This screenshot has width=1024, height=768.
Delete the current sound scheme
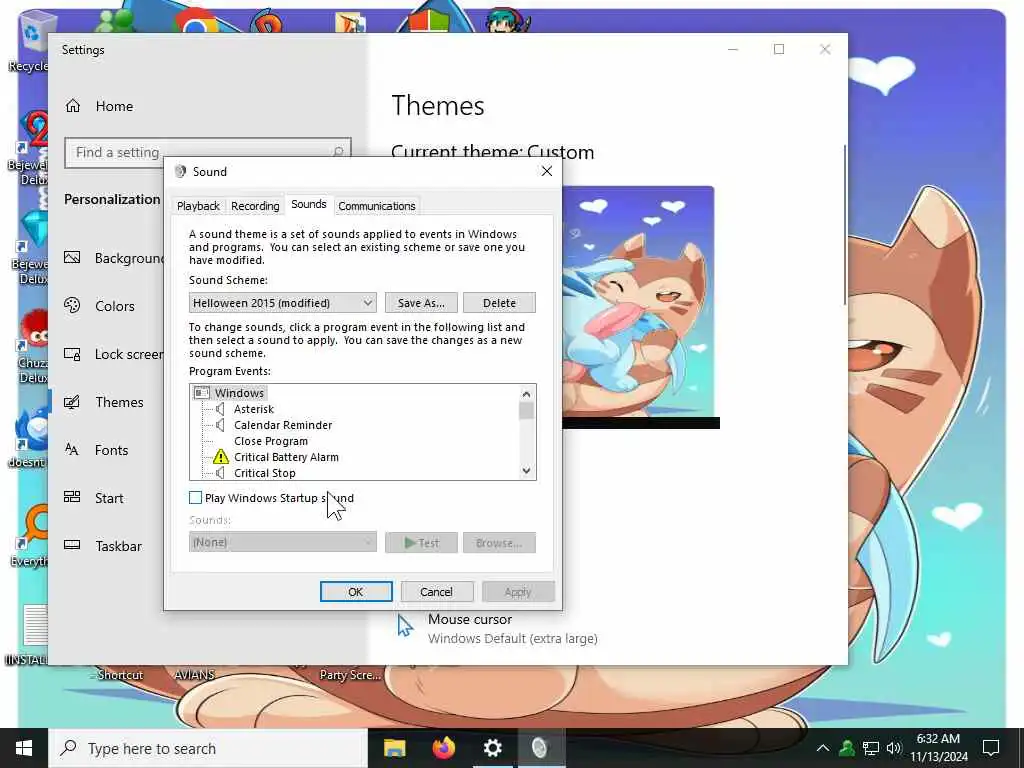[x=500, y=302]
